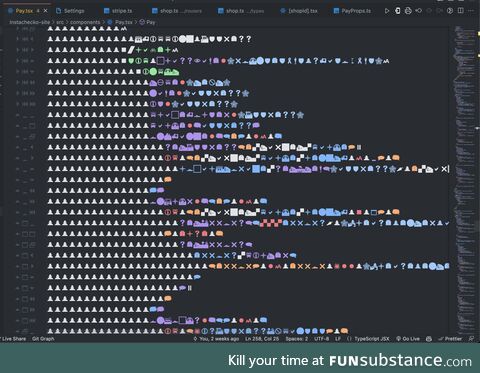
Task: Open the components breadcrumb folder
Action: (85, 22)
